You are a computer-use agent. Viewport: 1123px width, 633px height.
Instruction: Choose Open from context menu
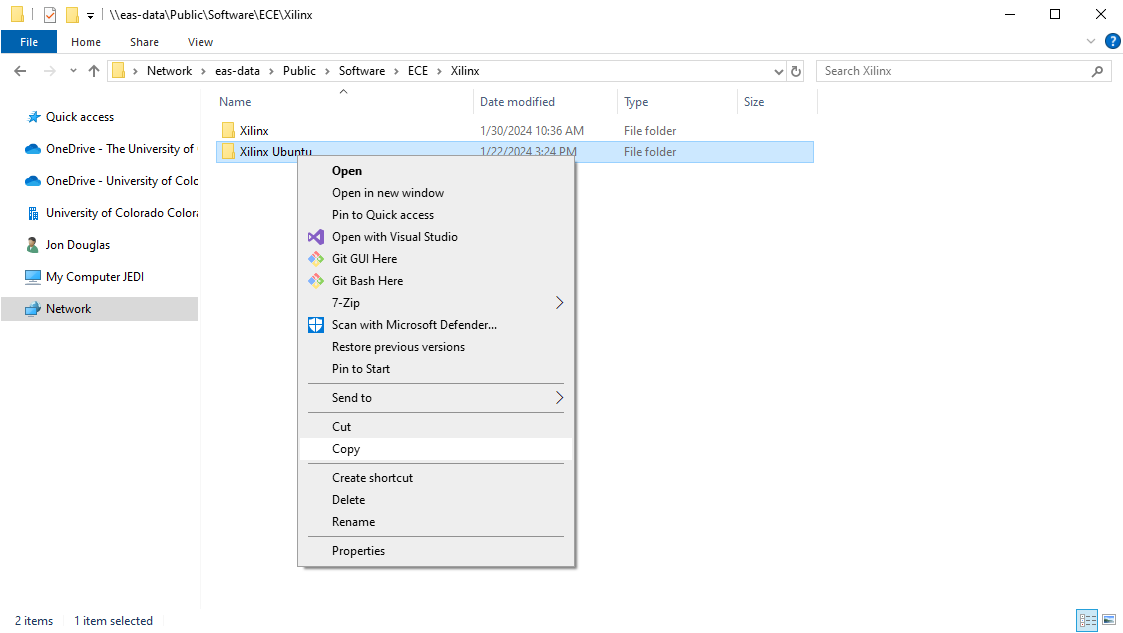point(436,170)
